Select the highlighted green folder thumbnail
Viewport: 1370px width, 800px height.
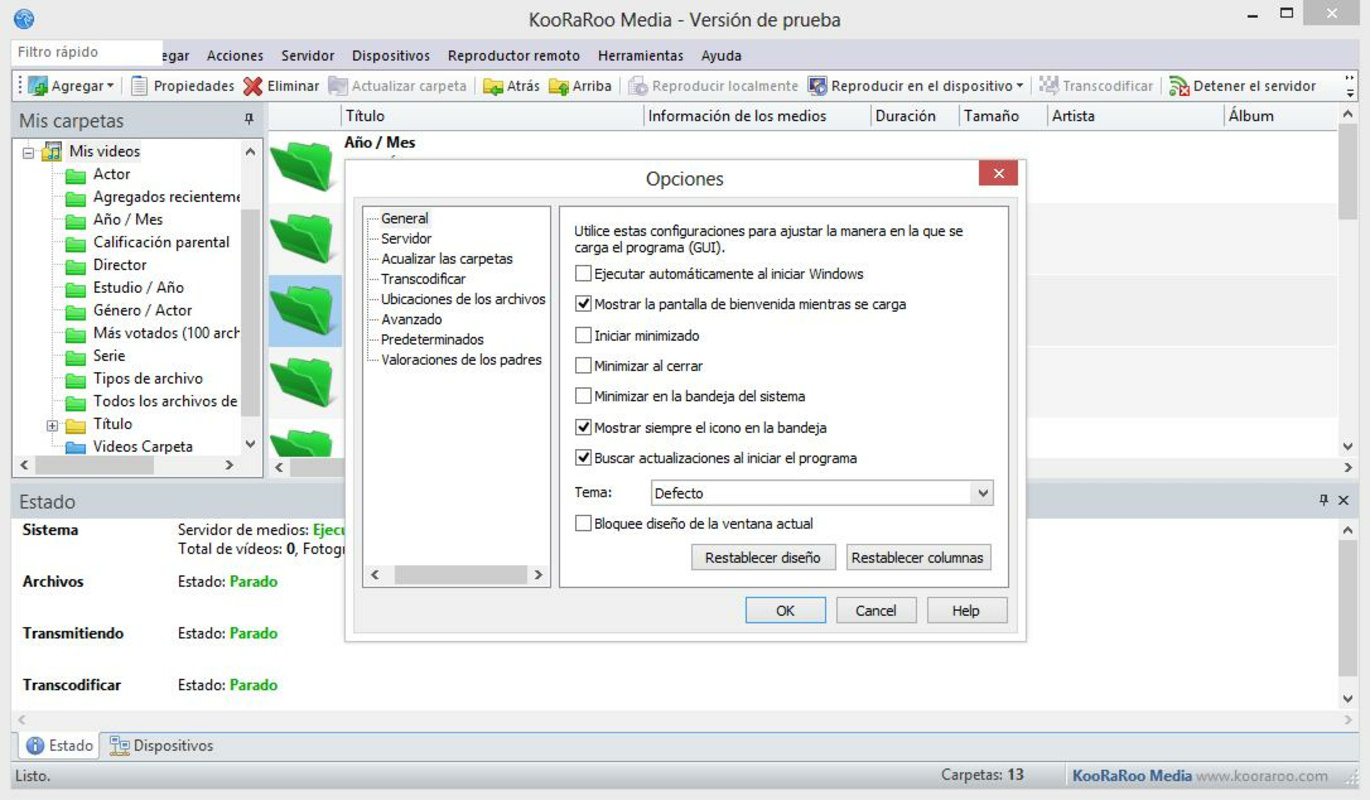(x=305, y=310)
